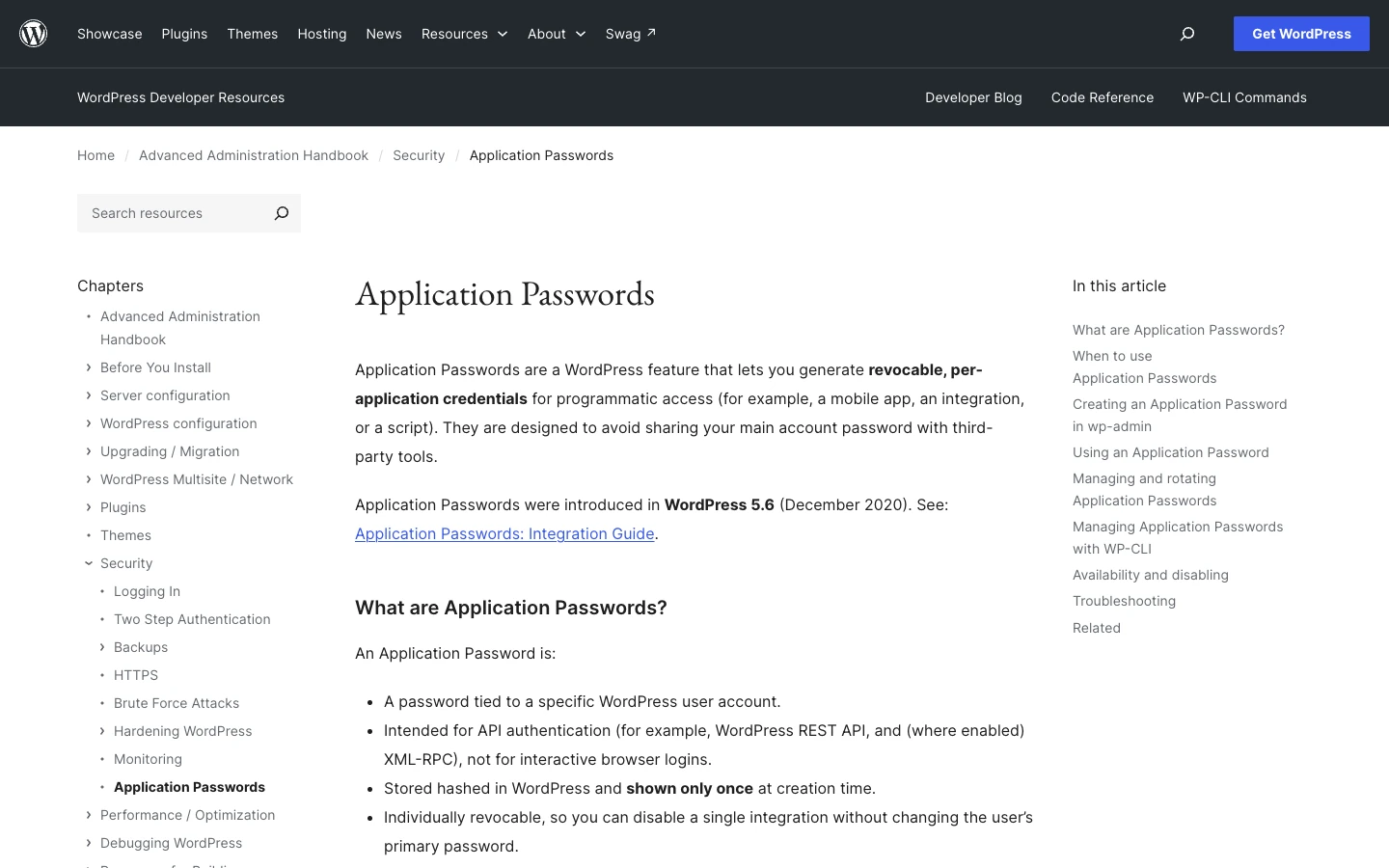Image resolution: width=1389 pixels, height=868 pixels.
Task: Click the Get WordPress button
Action: click(x=1301, y=34)
